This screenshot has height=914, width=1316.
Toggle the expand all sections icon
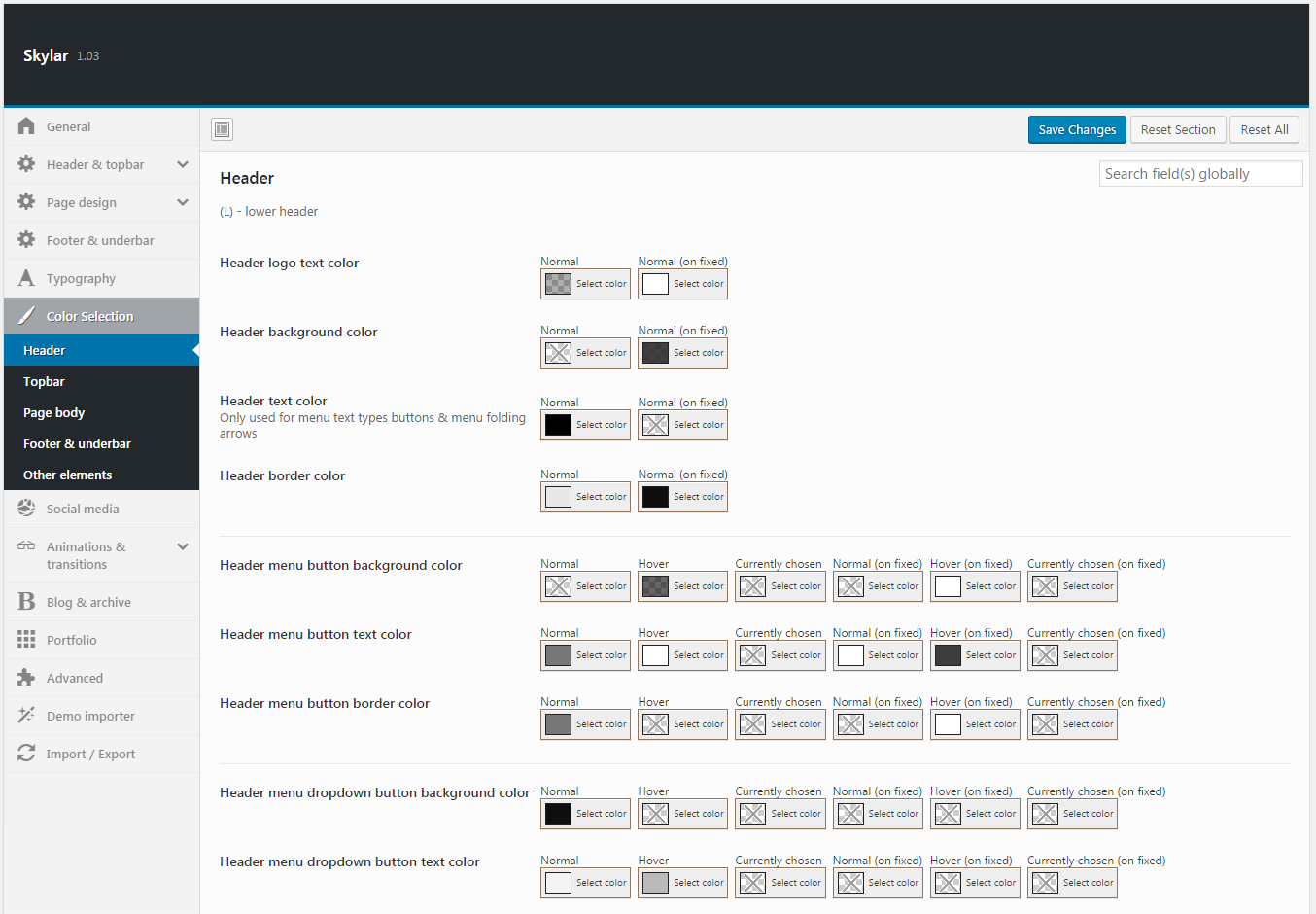click(x=223, y=129)
